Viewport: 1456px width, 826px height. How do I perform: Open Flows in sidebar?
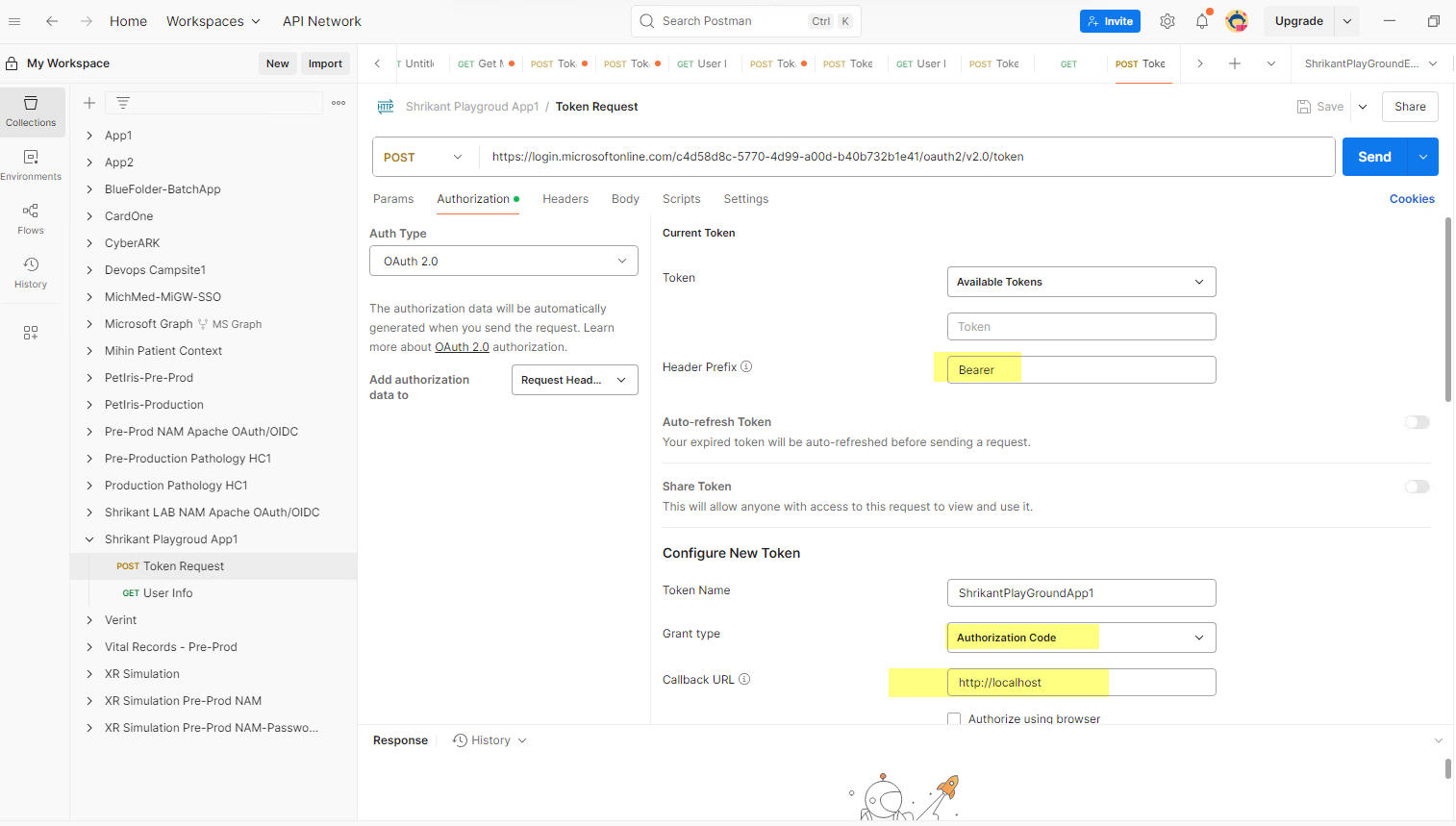point(31,218)
